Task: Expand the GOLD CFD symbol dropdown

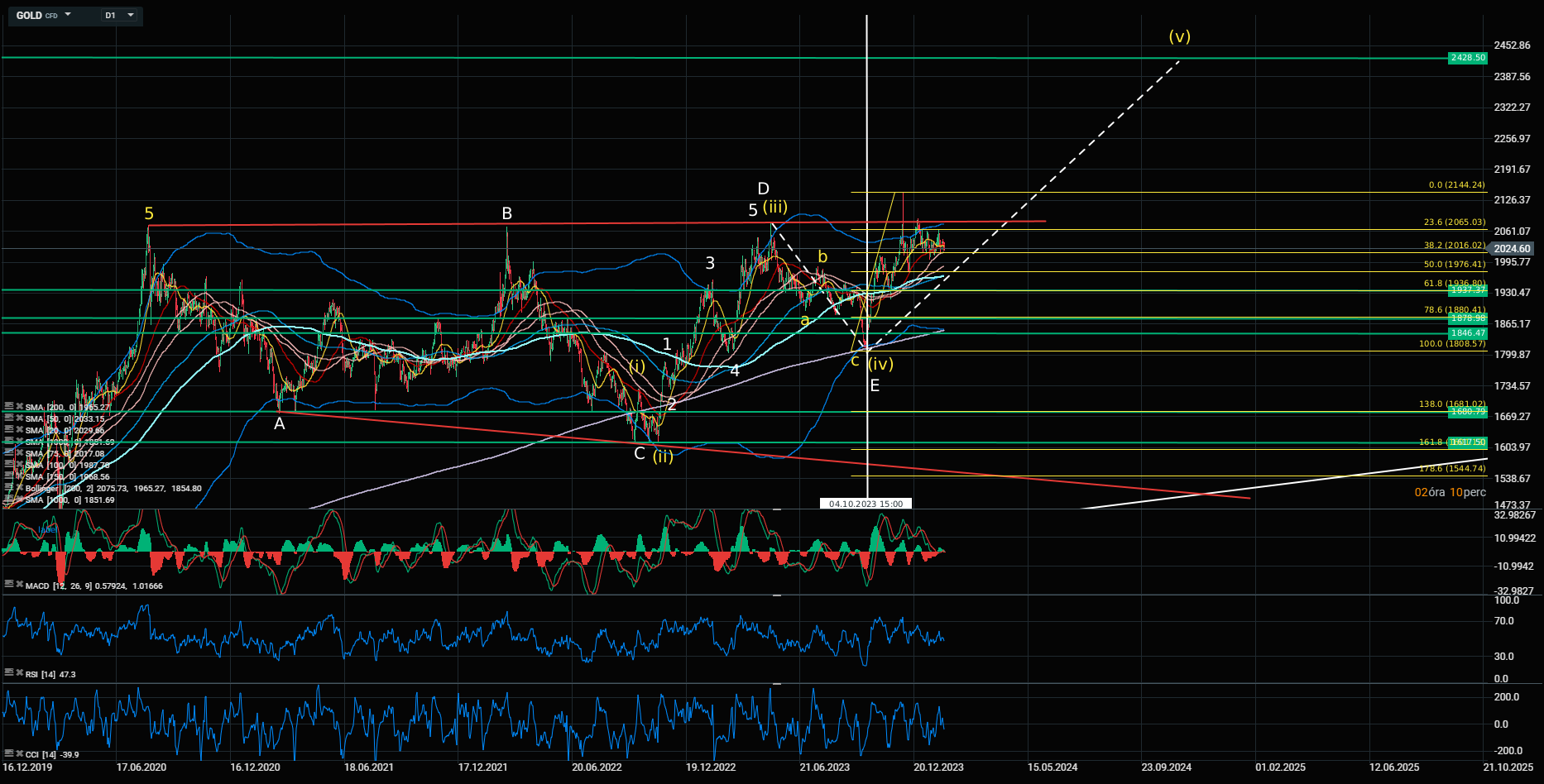Action: [68, 15]
